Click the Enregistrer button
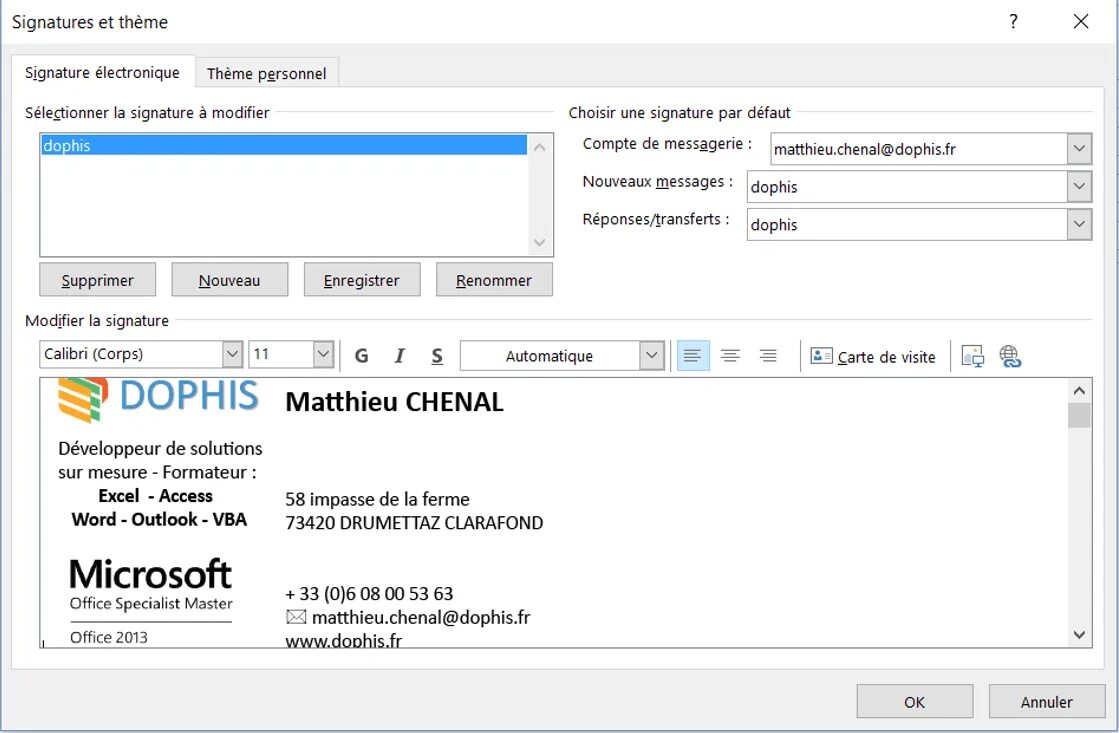The height and width of the screenshot is (733, 1119). pos(362,280)
